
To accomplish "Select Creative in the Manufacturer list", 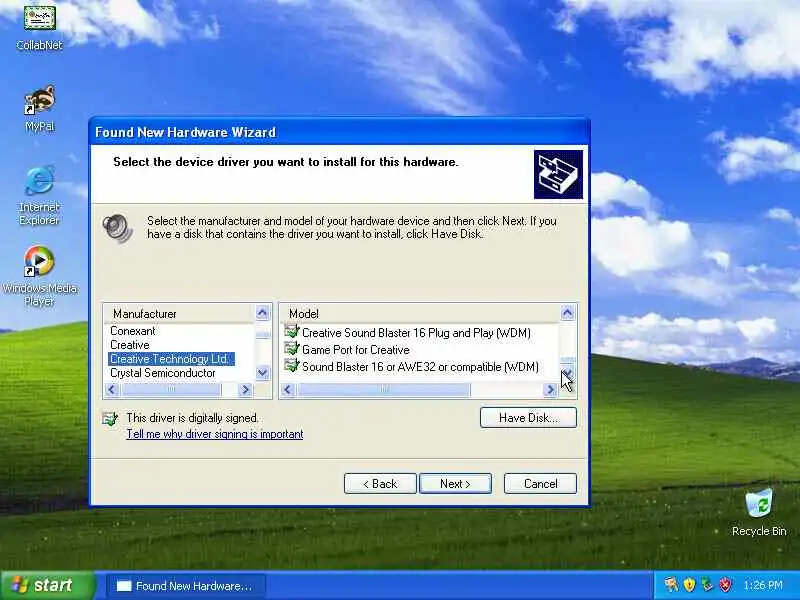I will pos(130,345).
